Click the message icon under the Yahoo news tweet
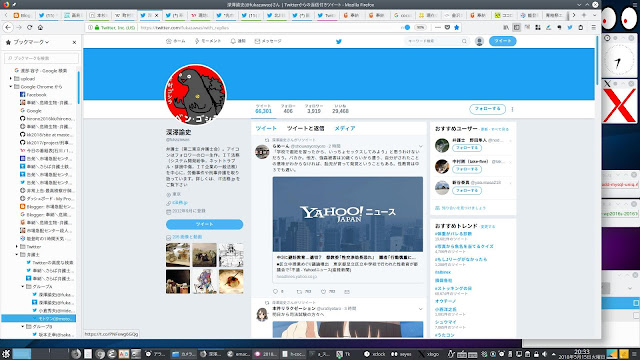This screenshot has width=640, height=360. 347,291
